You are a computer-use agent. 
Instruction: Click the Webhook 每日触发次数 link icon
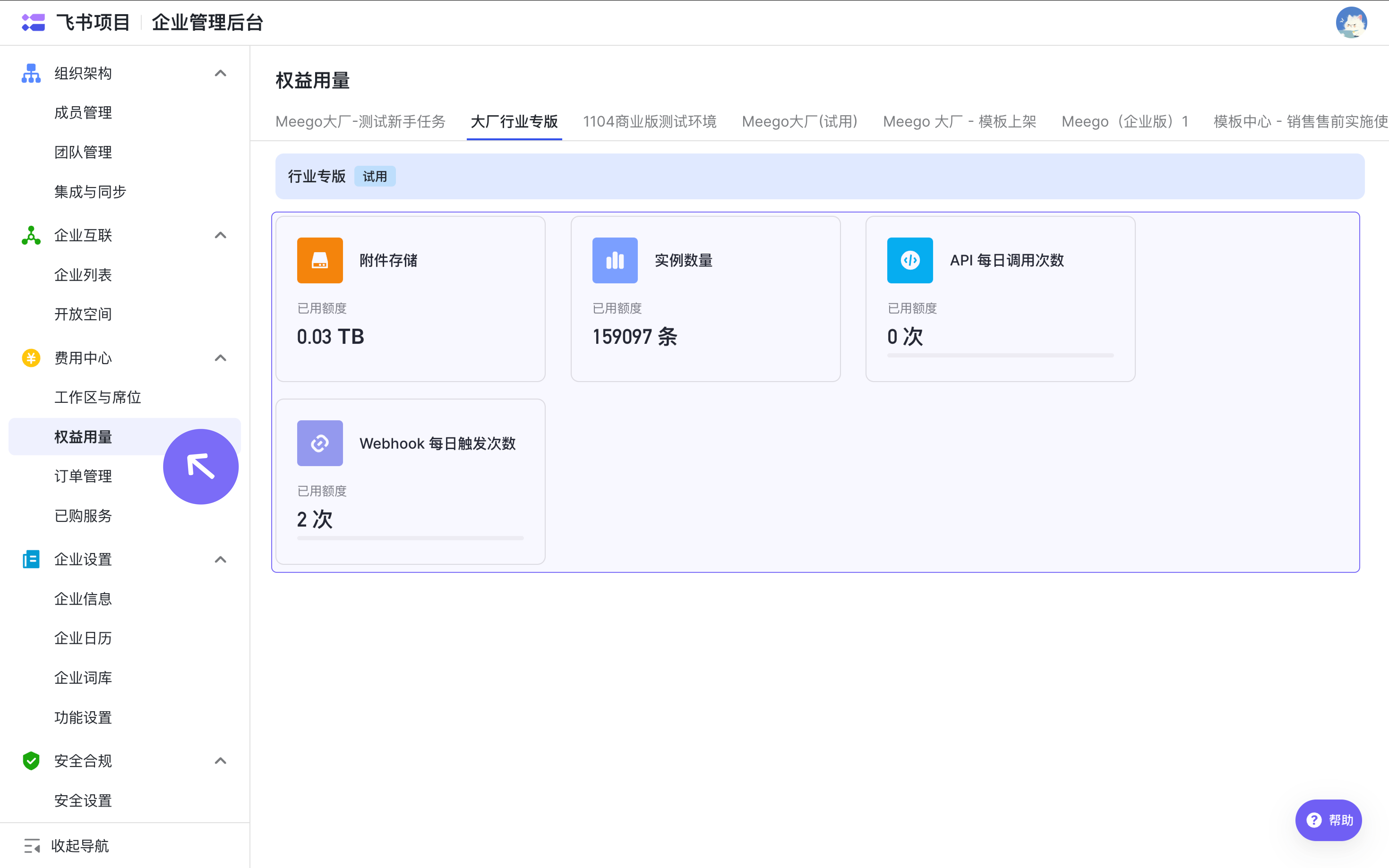tap(320, 443)
